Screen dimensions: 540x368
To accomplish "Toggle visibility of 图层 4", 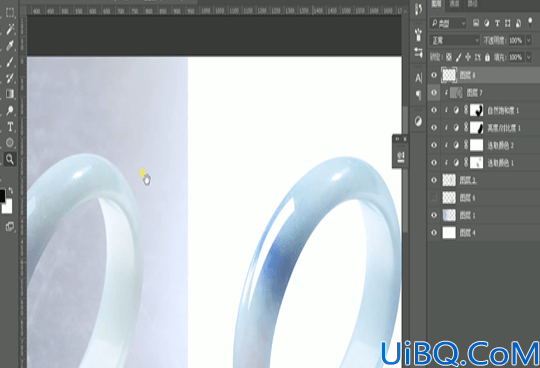I will (434, 233).
